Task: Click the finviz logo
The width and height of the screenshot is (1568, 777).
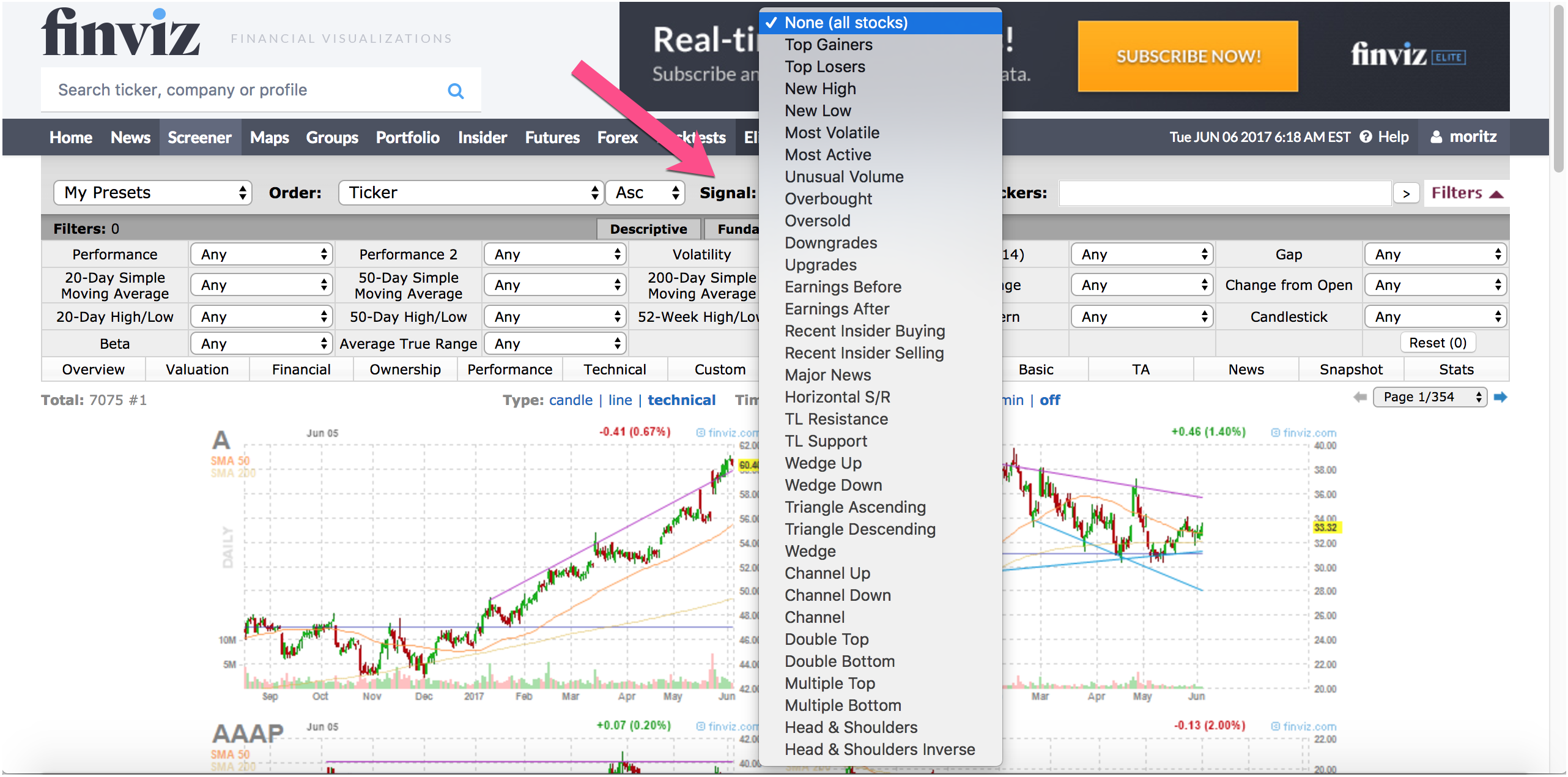Action: click(121, 34)
